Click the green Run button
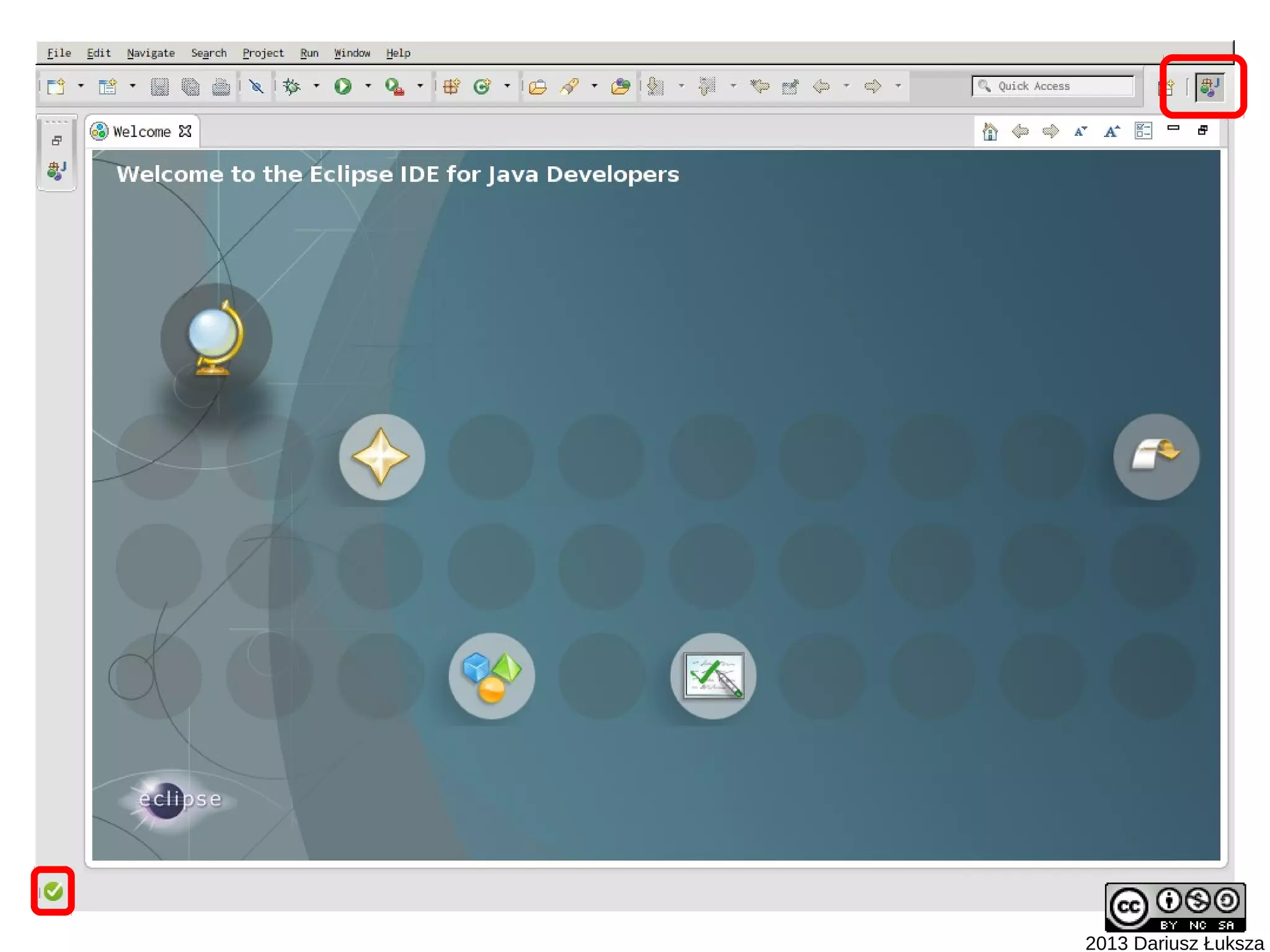The image size is (1270, 952). (343, 86)
